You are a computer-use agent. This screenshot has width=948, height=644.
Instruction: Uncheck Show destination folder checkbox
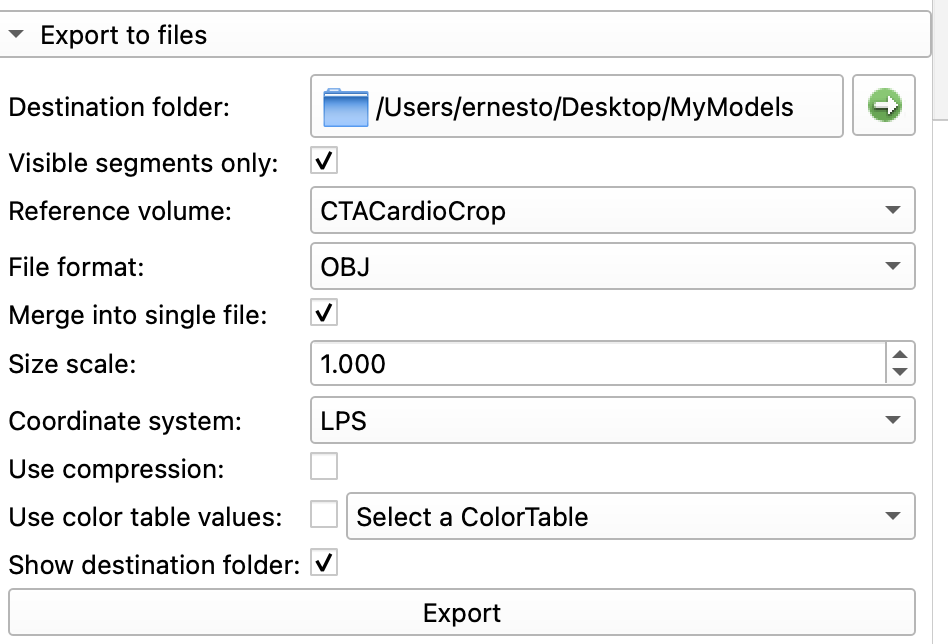click(324, 563)
